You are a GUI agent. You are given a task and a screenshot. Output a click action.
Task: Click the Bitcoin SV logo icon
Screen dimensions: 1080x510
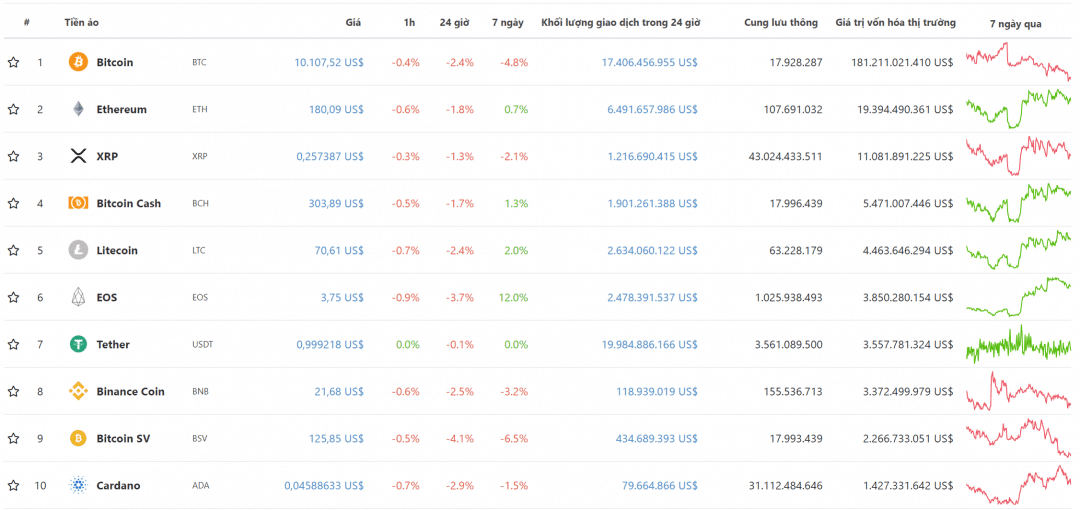coord(79,438)
